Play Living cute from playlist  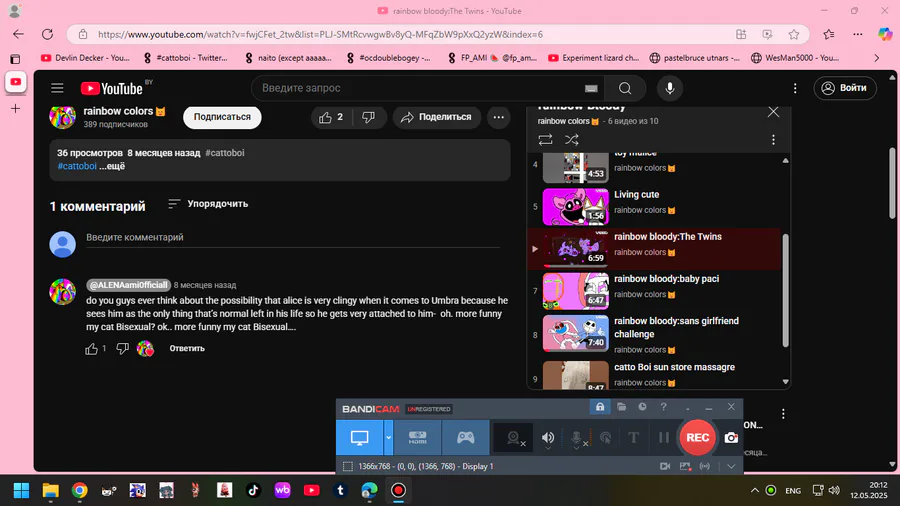[x=654, y=207]
